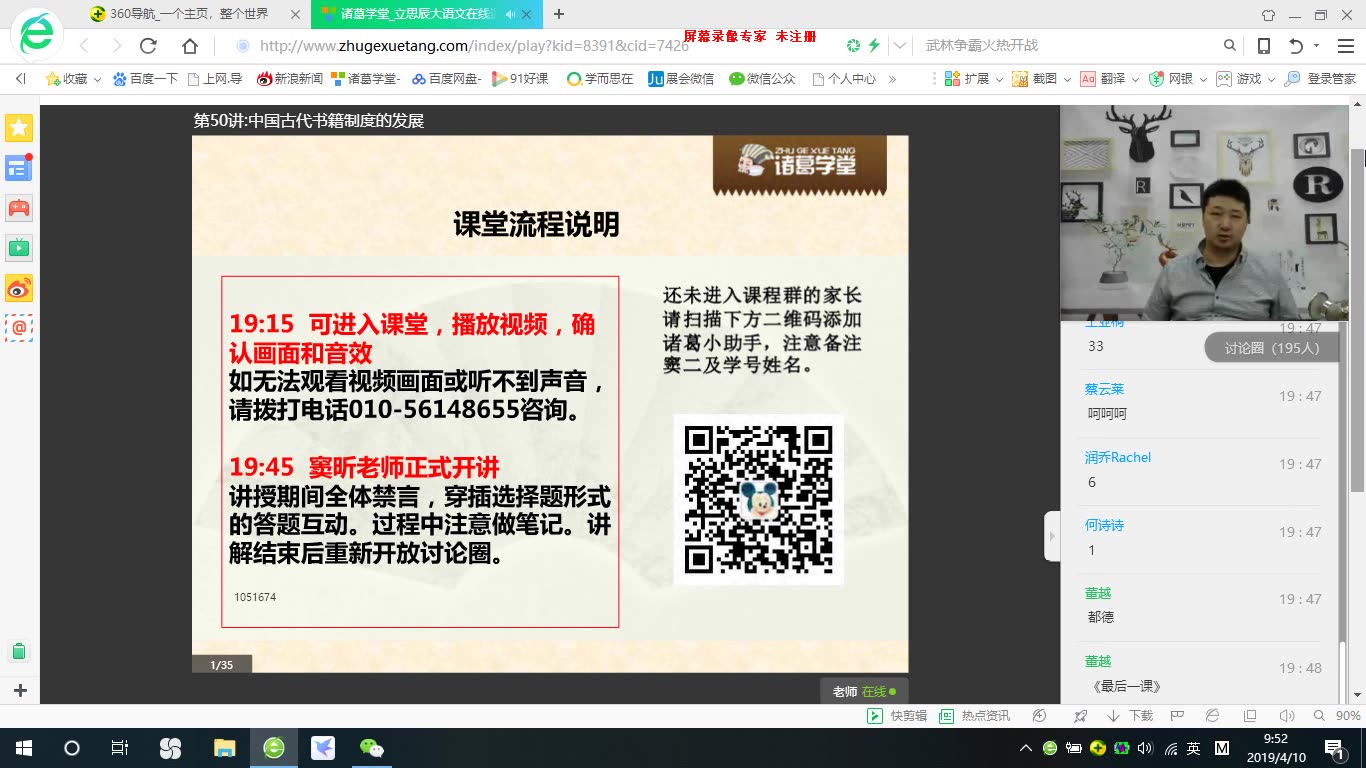Open the 微信公众 bookmark
This screenshot has width=1366, height=768.
tap(762, 78)
